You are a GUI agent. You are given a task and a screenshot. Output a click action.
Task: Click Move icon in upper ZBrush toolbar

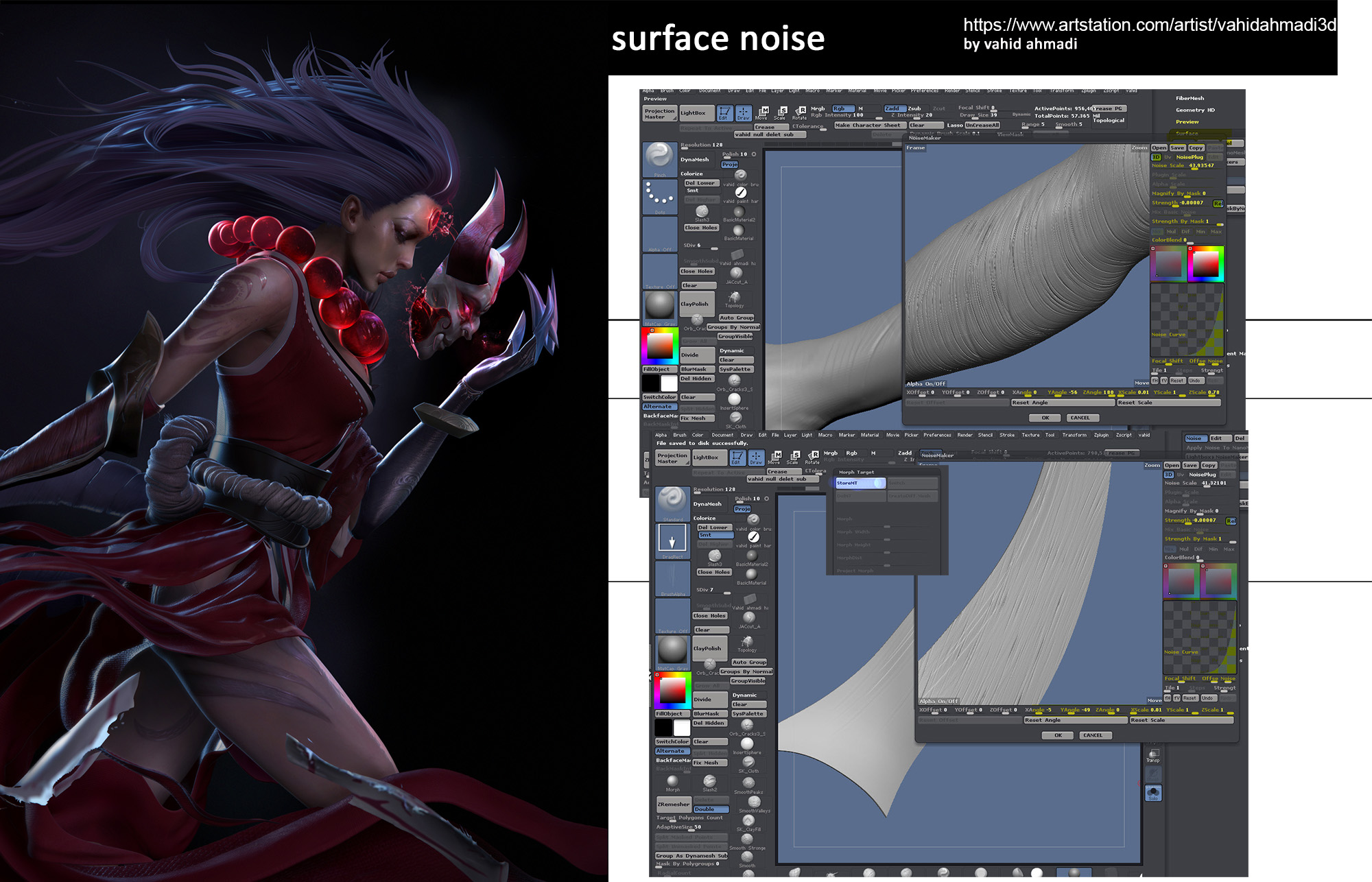click(x=762, y=113)
